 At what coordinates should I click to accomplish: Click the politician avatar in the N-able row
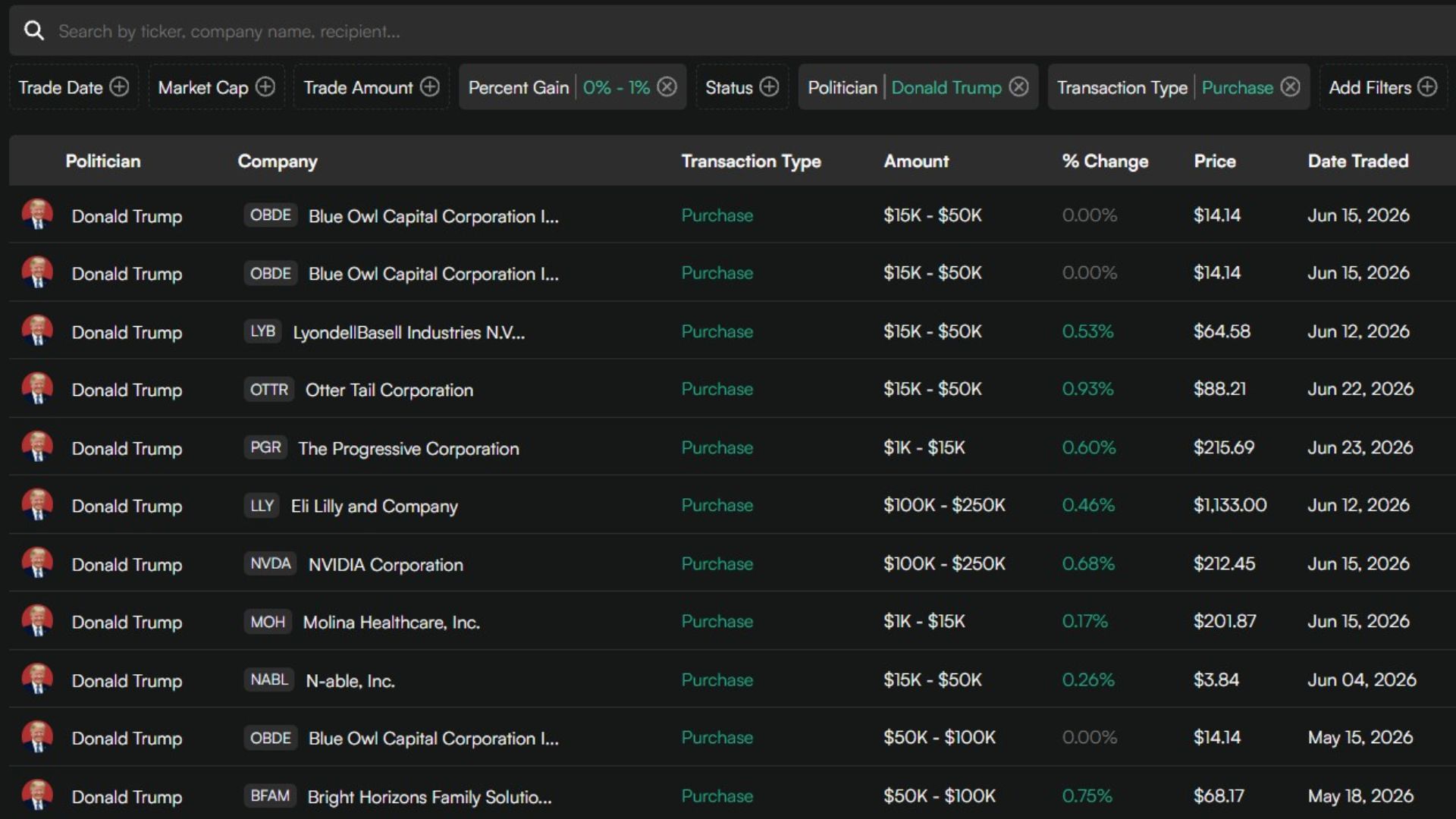37,679
